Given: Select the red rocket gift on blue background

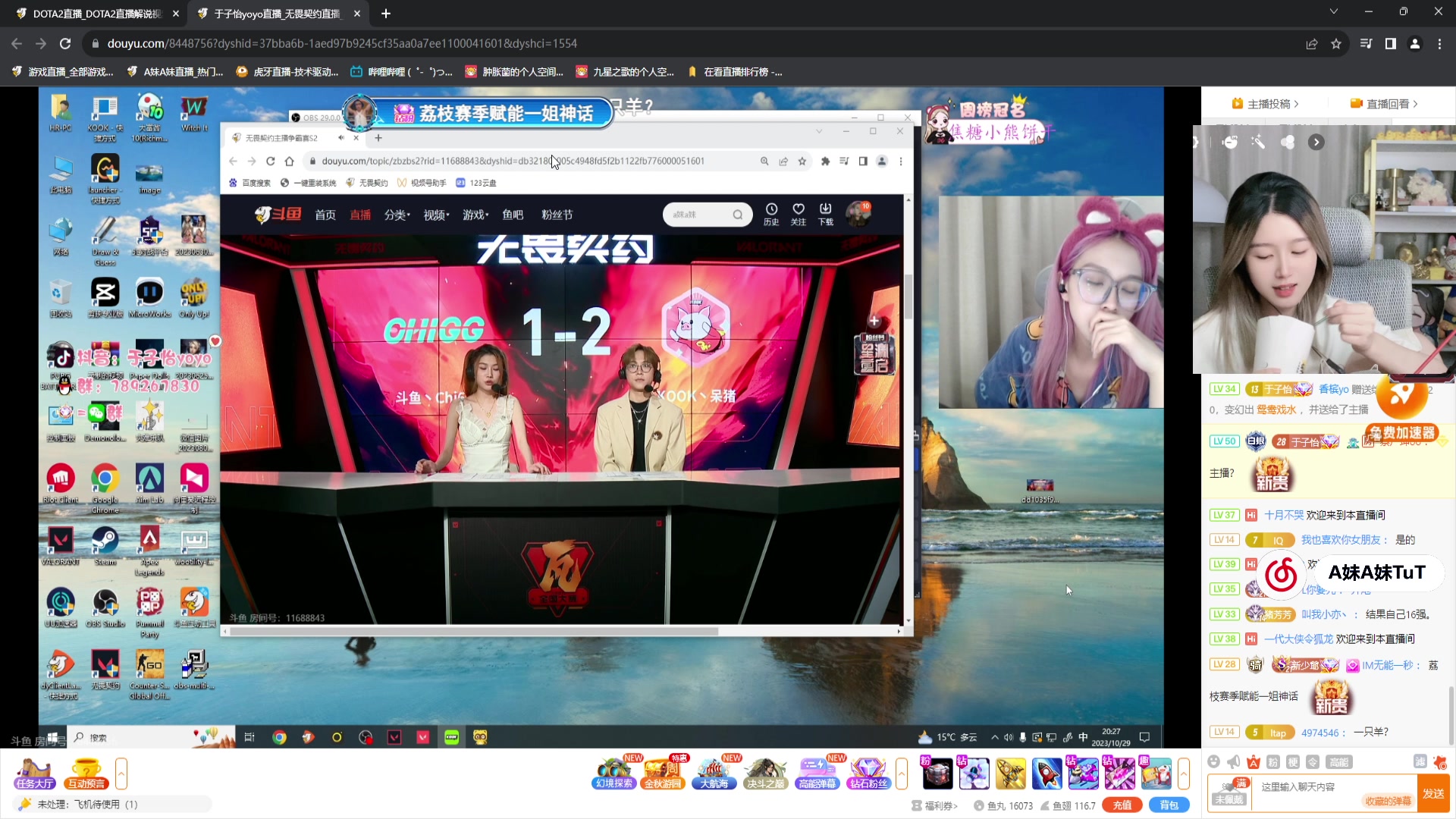Looking at the screenshot, I should [x=1046, y=773].
